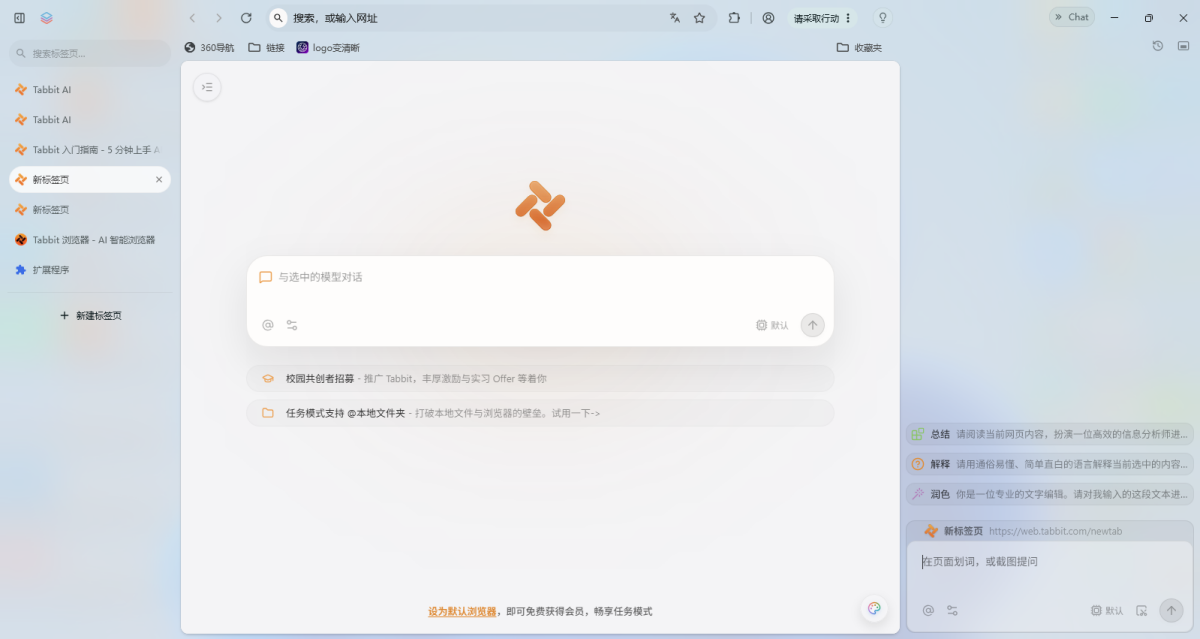The width and height of the screenshot is (1200, 639).
Task: Expand the Chat panel toggle
Action: pyautogui.click(x=1072, y=17)
